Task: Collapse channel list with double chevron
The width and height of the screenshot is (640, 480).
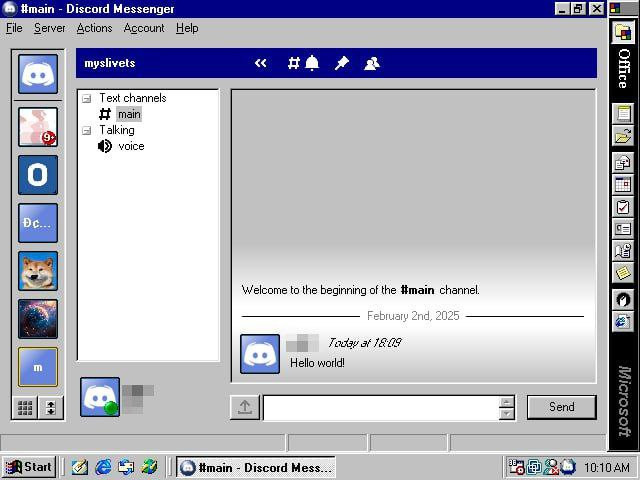Action: [x=260, y=63]
